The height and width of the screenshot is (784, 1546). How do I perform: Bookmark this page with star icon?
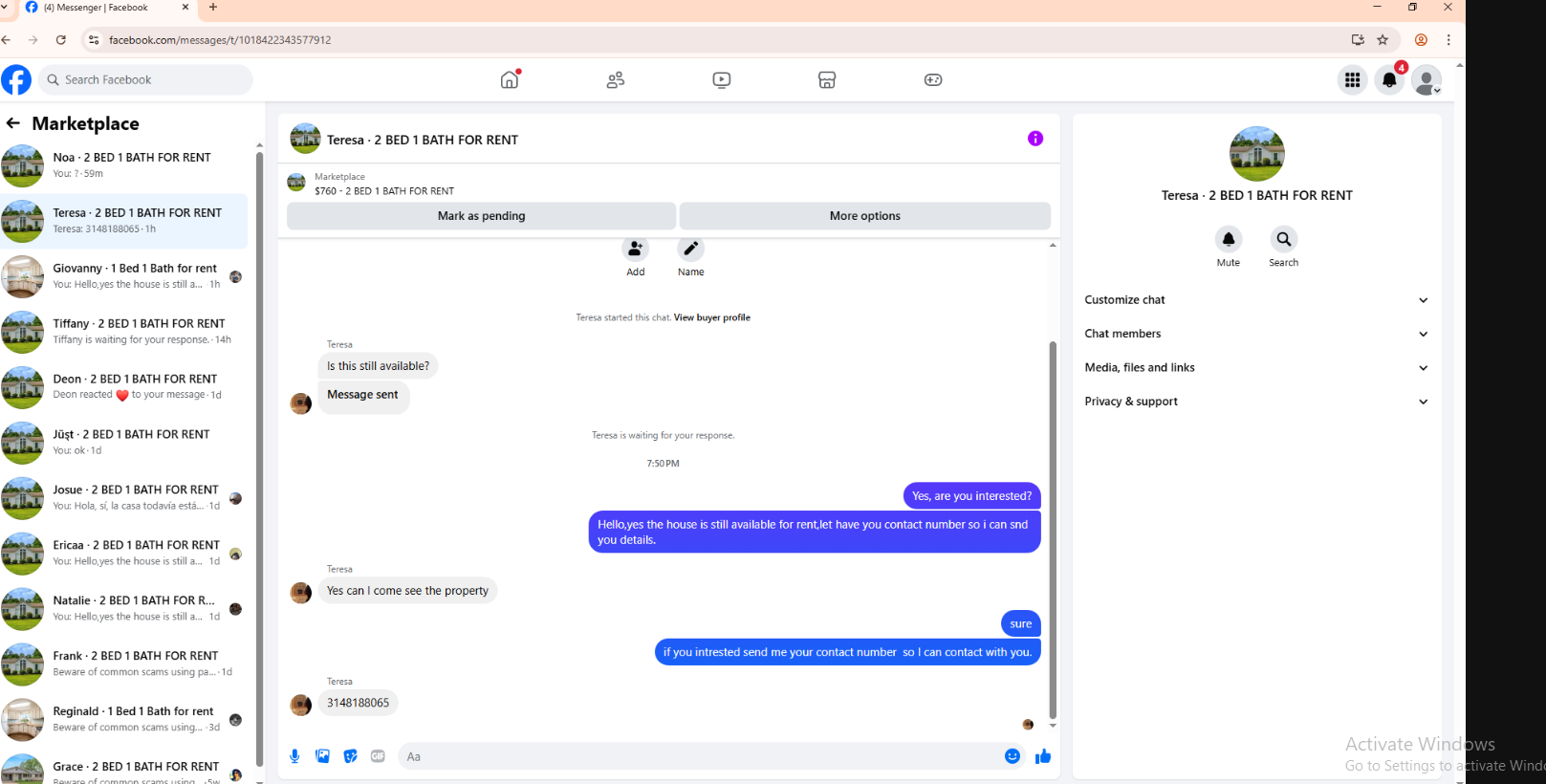pyautogui.click(x=1383, y=40)
